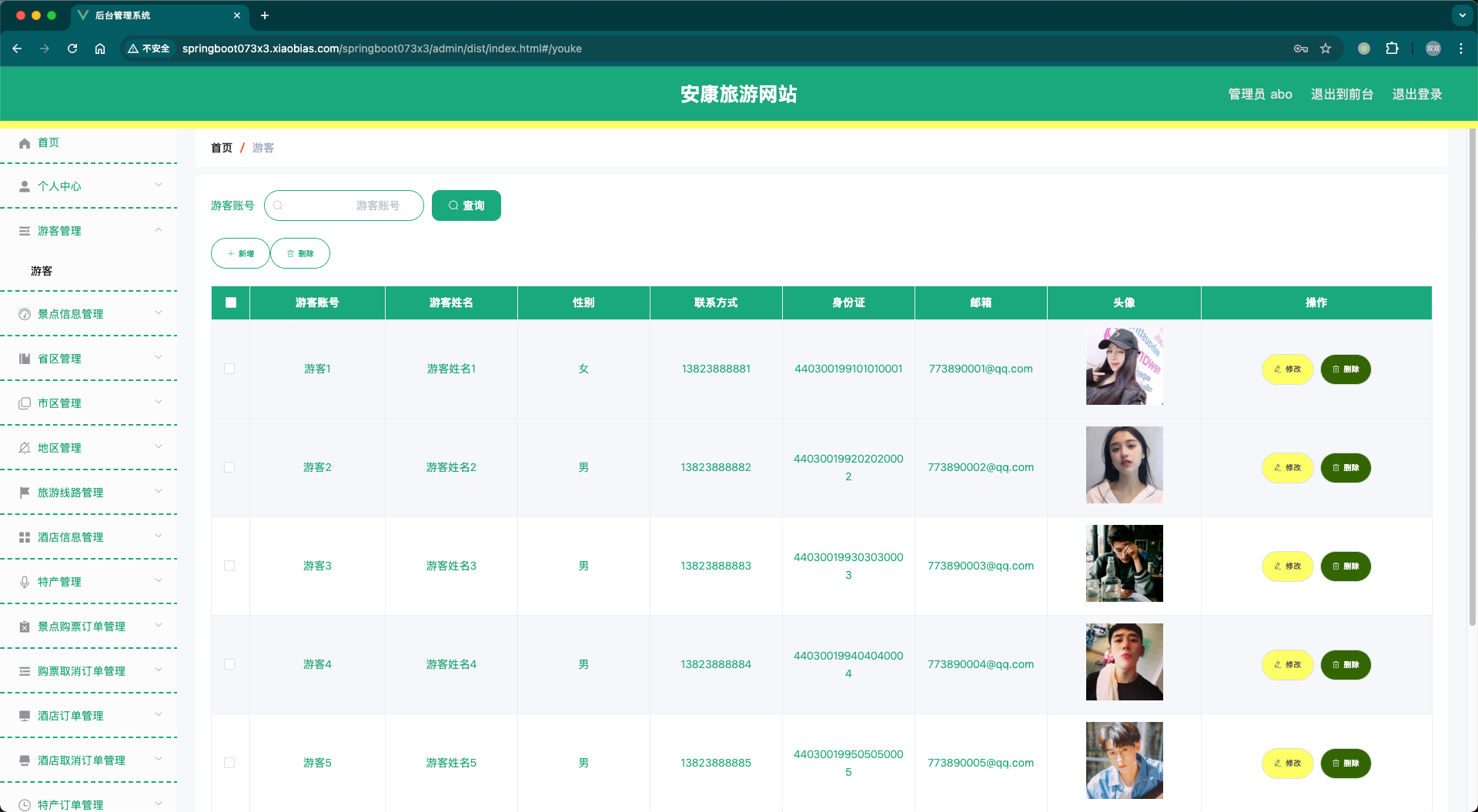Click the icon beside 酒店取消订单管理
This screenshot has height=812, width=1478.
(x=25, y=760)
